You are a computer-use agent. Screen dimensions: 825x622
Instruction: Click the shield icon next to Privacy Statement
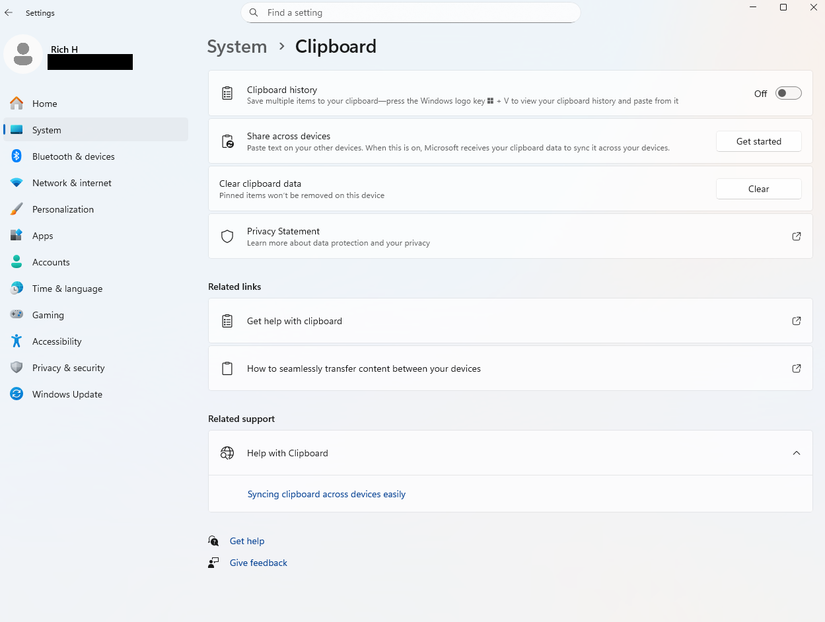[x=226, y=236]
